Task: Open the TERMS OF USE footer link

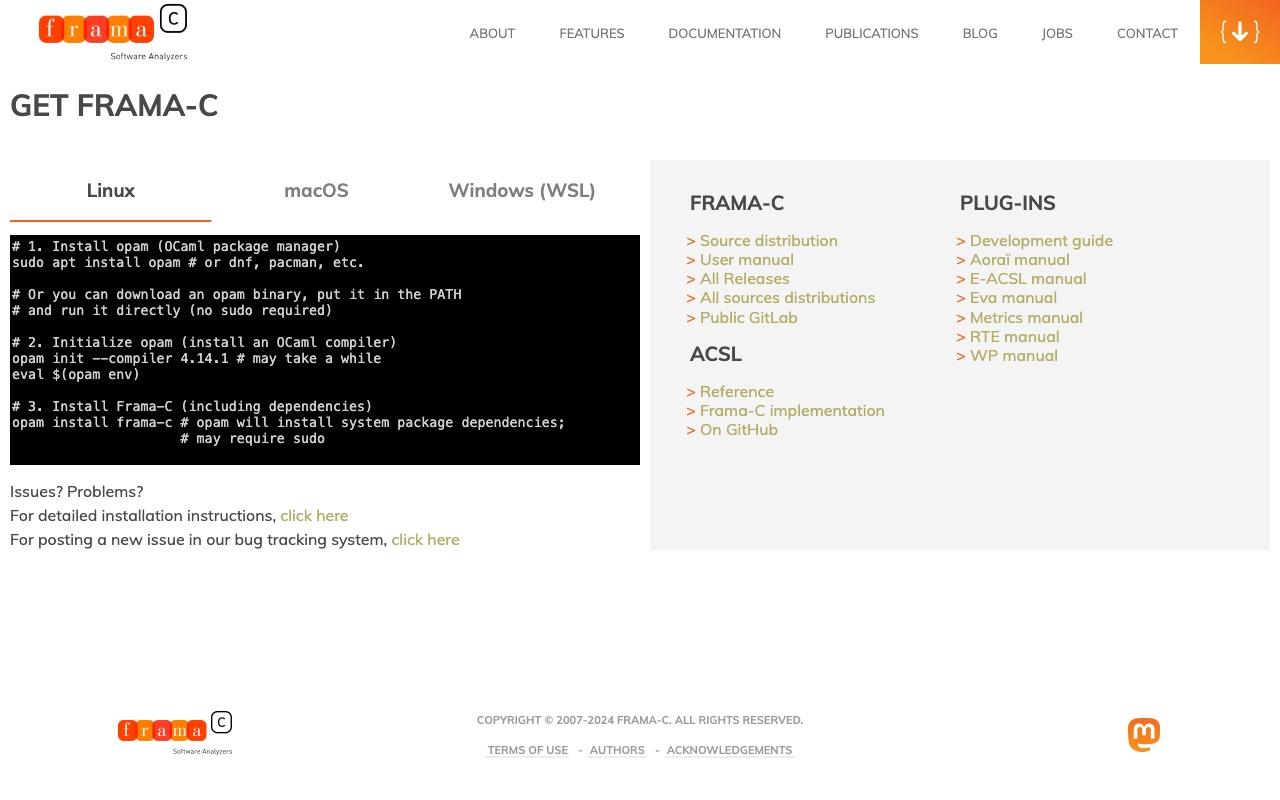Action: [x=528, y=750]
